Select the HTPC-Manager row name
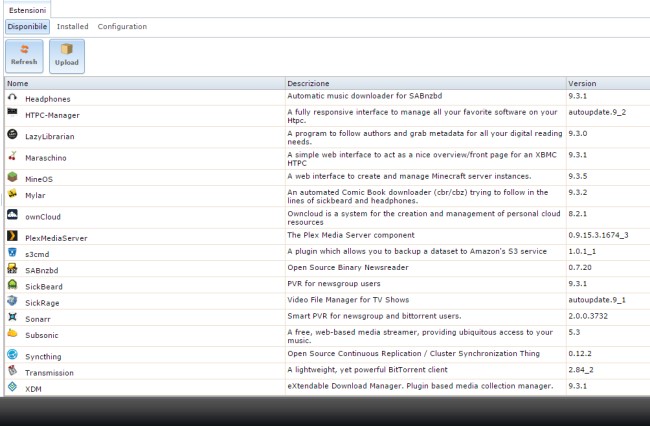This screenshot has width=650, height=426. click(x=52, y=115)
